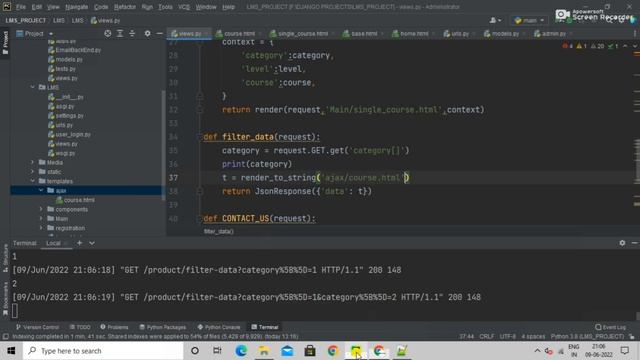640x360 pixels.
Task: Open Terminal panel settings gear
Action: [622, 242]
